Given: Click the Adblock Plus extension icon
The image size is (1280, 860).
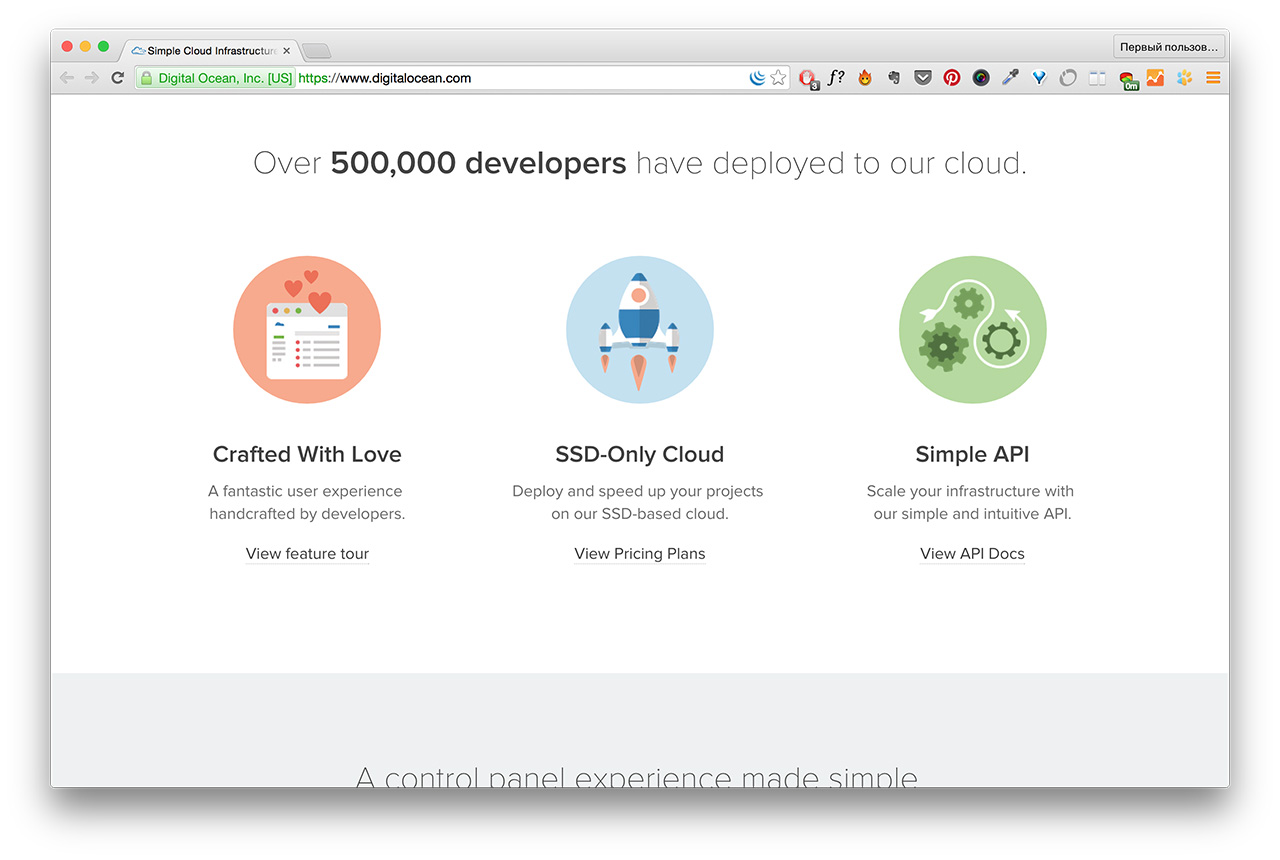Looking at the screenshot, I should coord(808,78).
